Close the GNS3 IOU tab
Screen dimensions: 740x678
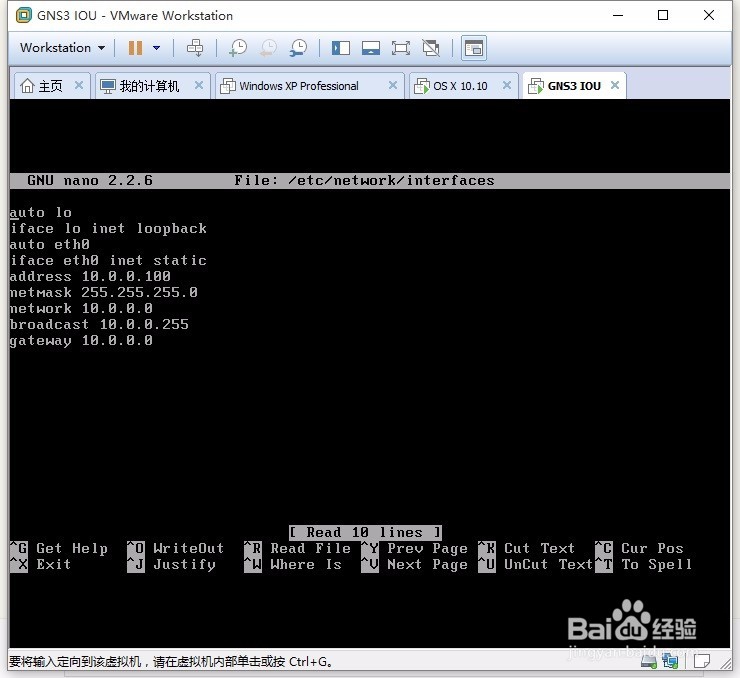click(615, 85)
